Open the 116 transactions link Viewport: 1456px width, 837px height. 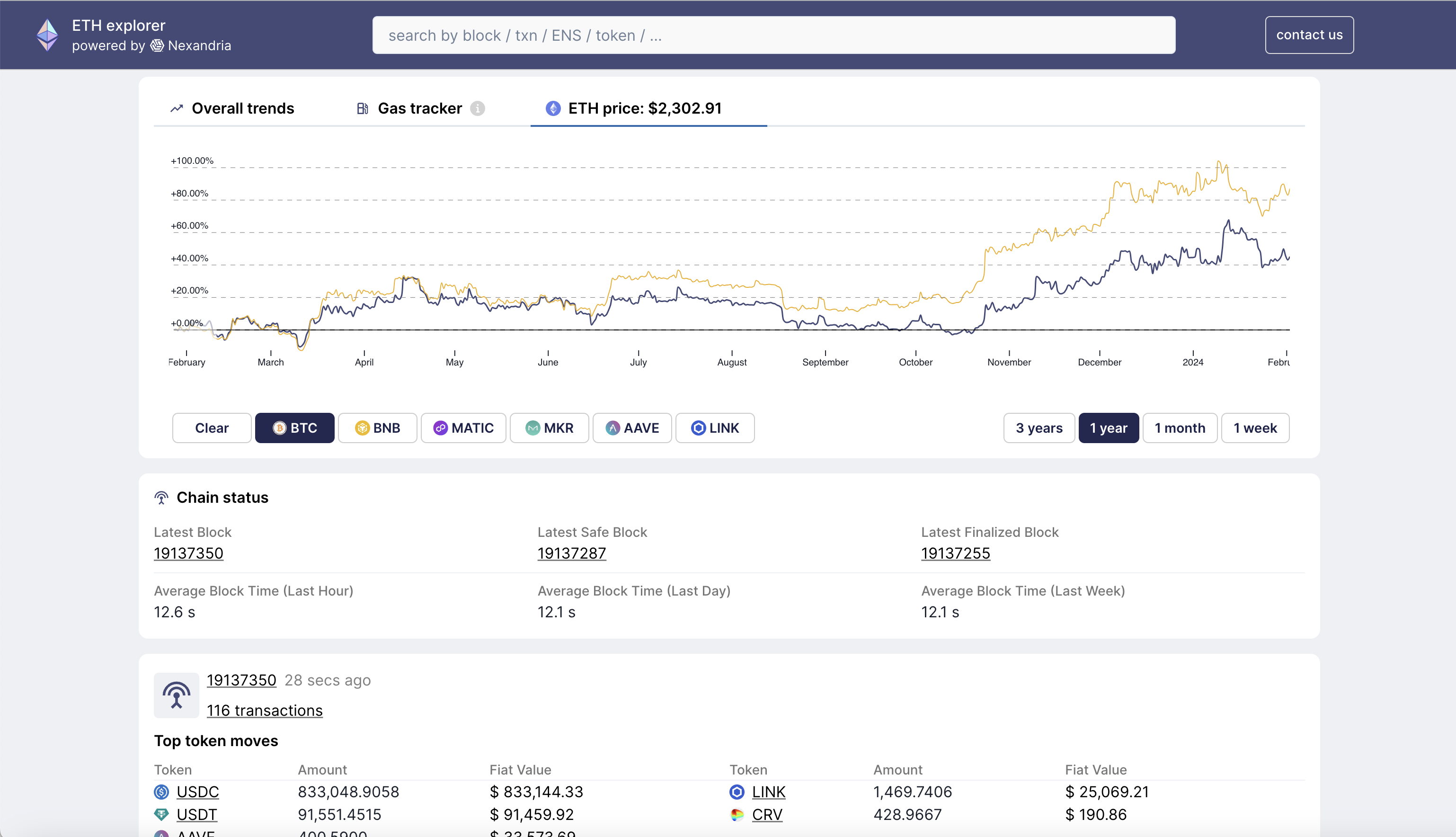tap(264, 711)
